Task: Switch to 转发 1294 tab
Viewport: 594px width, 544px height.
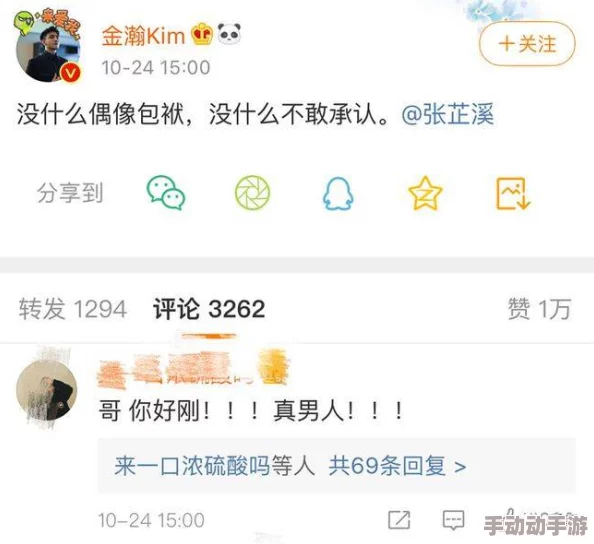Action: pos(73,309)
